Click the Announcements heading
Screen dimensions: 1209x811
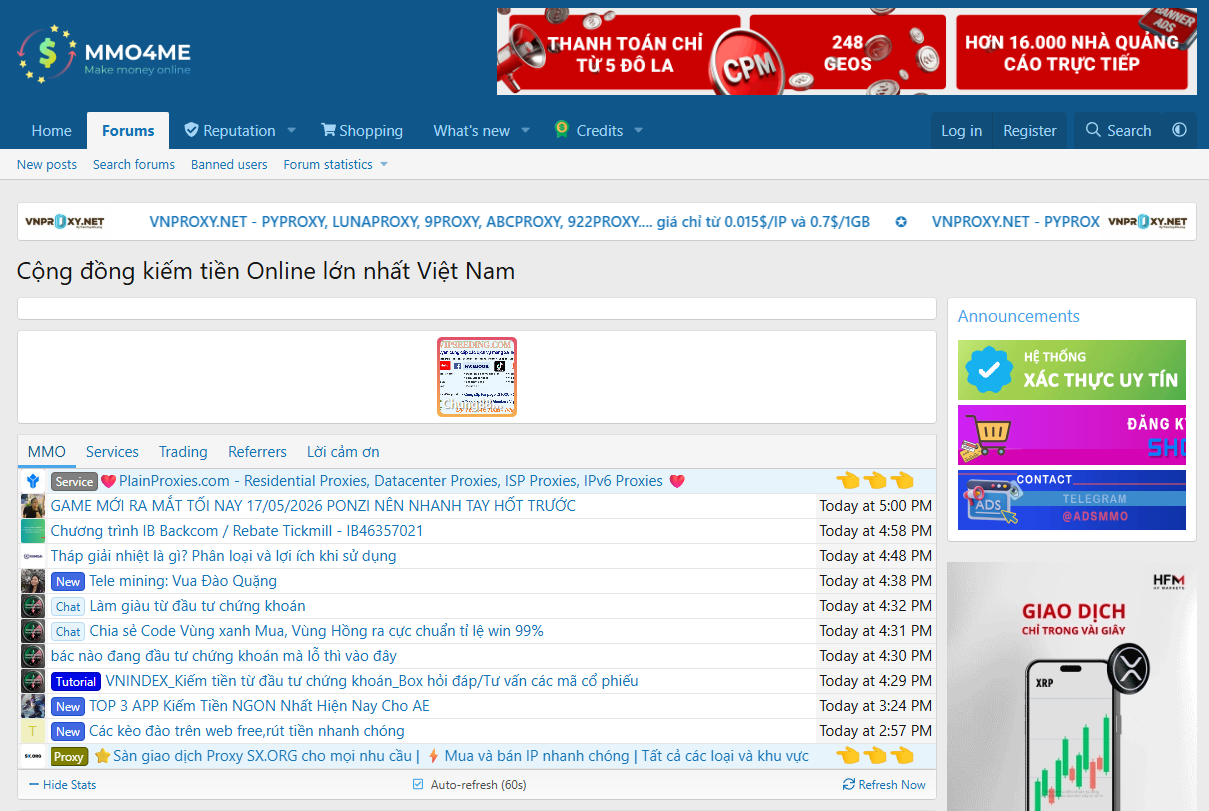1018,316
